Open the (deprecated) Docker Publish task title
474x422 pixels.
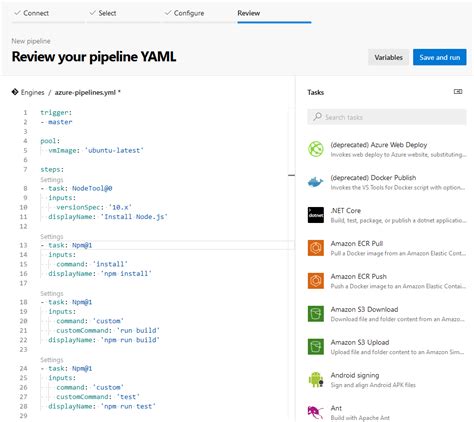point(373,178)
